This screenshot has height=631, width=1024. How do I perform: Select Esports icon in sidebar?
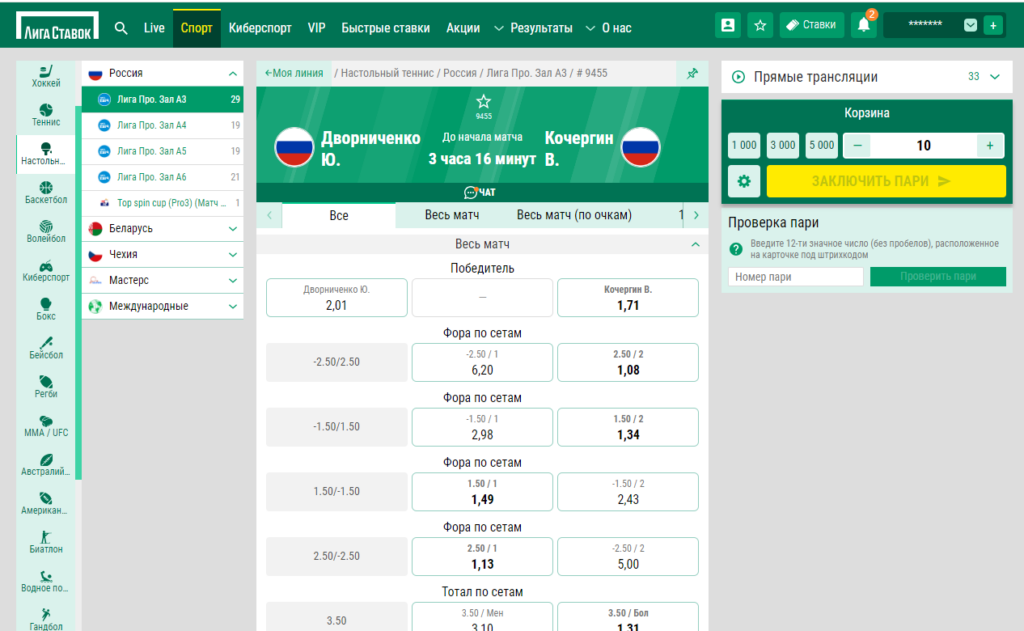(46, 270)
